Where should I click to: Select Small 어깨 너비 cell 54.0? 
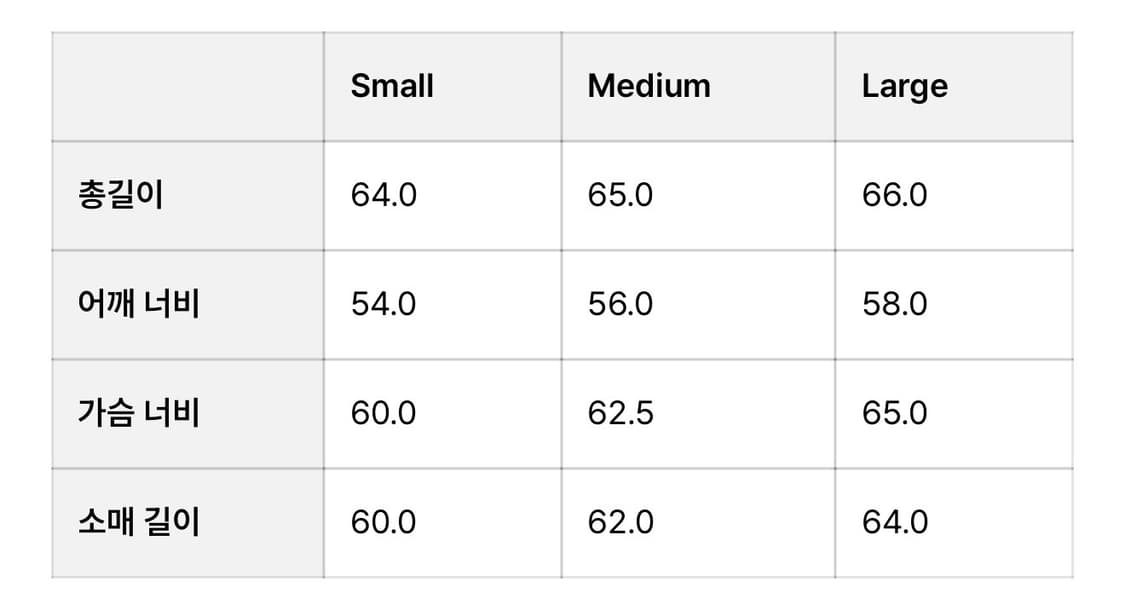[383, 304]
